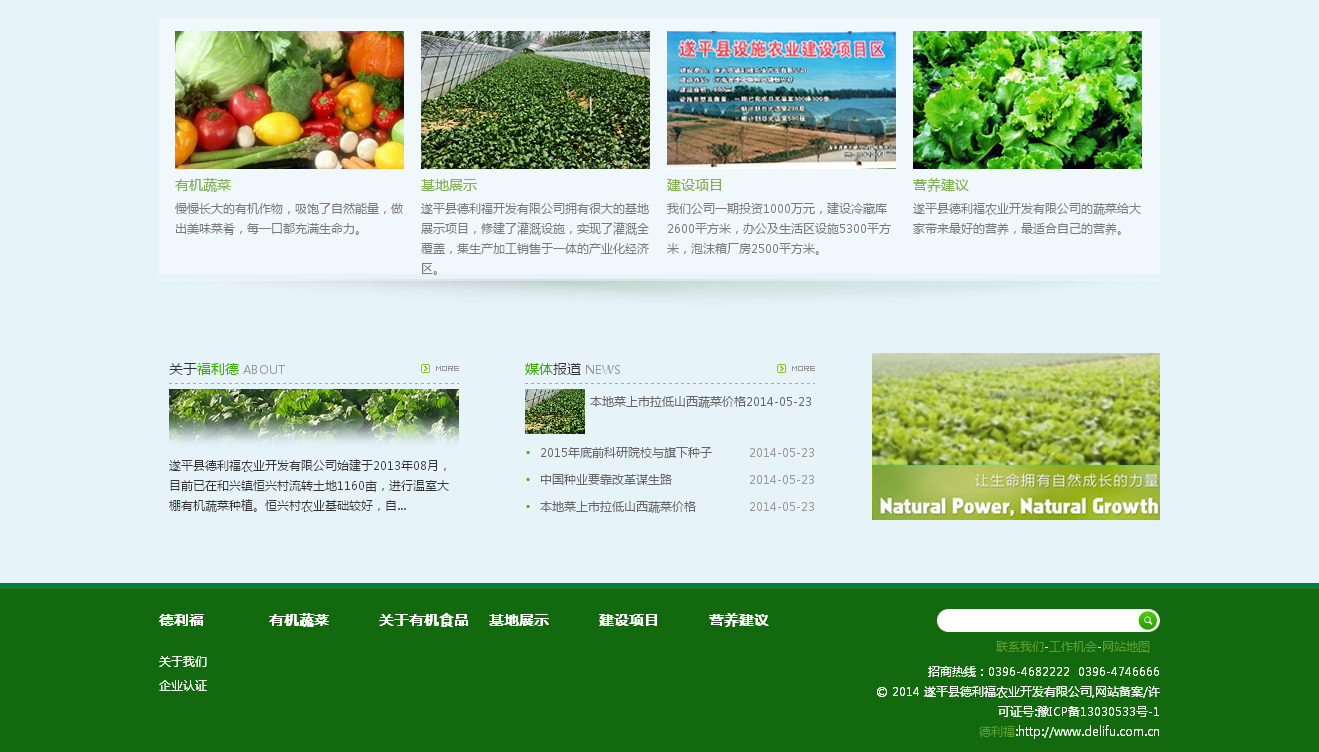The width and height of the screenshot is (1319, 752).
Task: Select 有机蔬菜 in the footer navigation
Action: coord(297,620)
